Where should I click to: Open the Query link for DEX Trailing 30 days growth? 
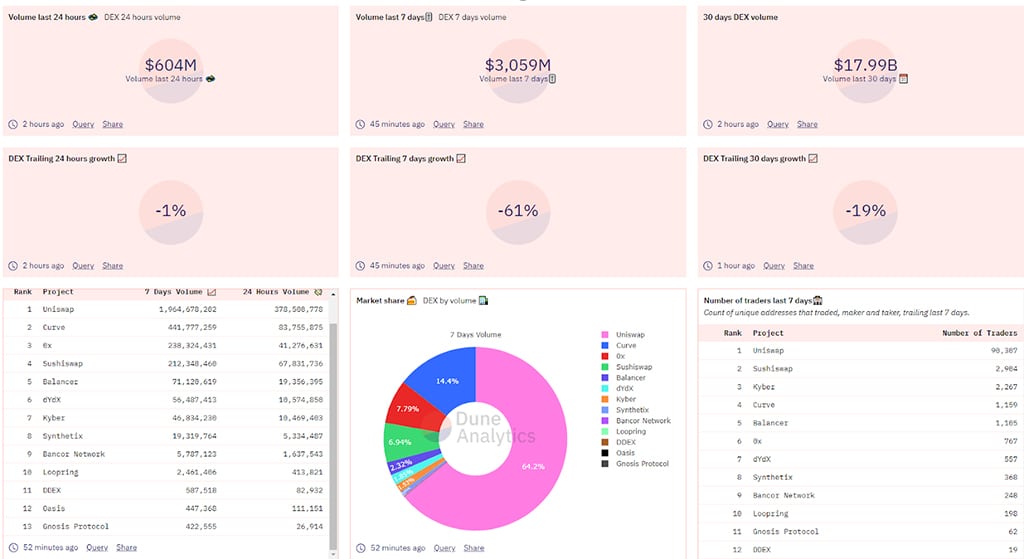point(774,266)
